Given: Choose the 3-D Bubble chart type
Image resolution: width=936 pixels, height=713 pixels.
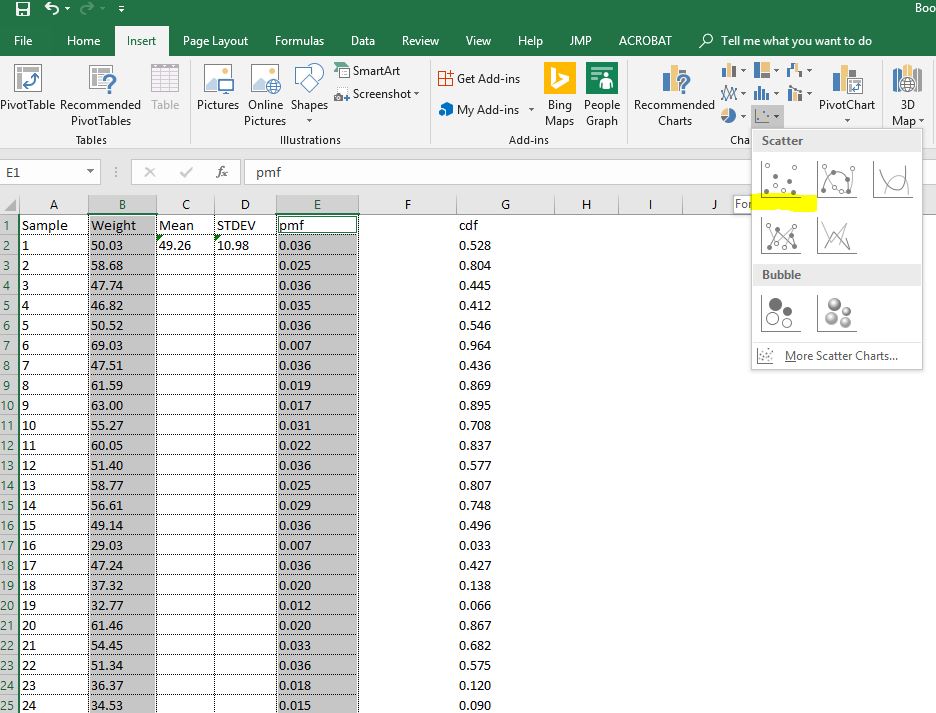Looking at the screenshot, I should (837, 313).
